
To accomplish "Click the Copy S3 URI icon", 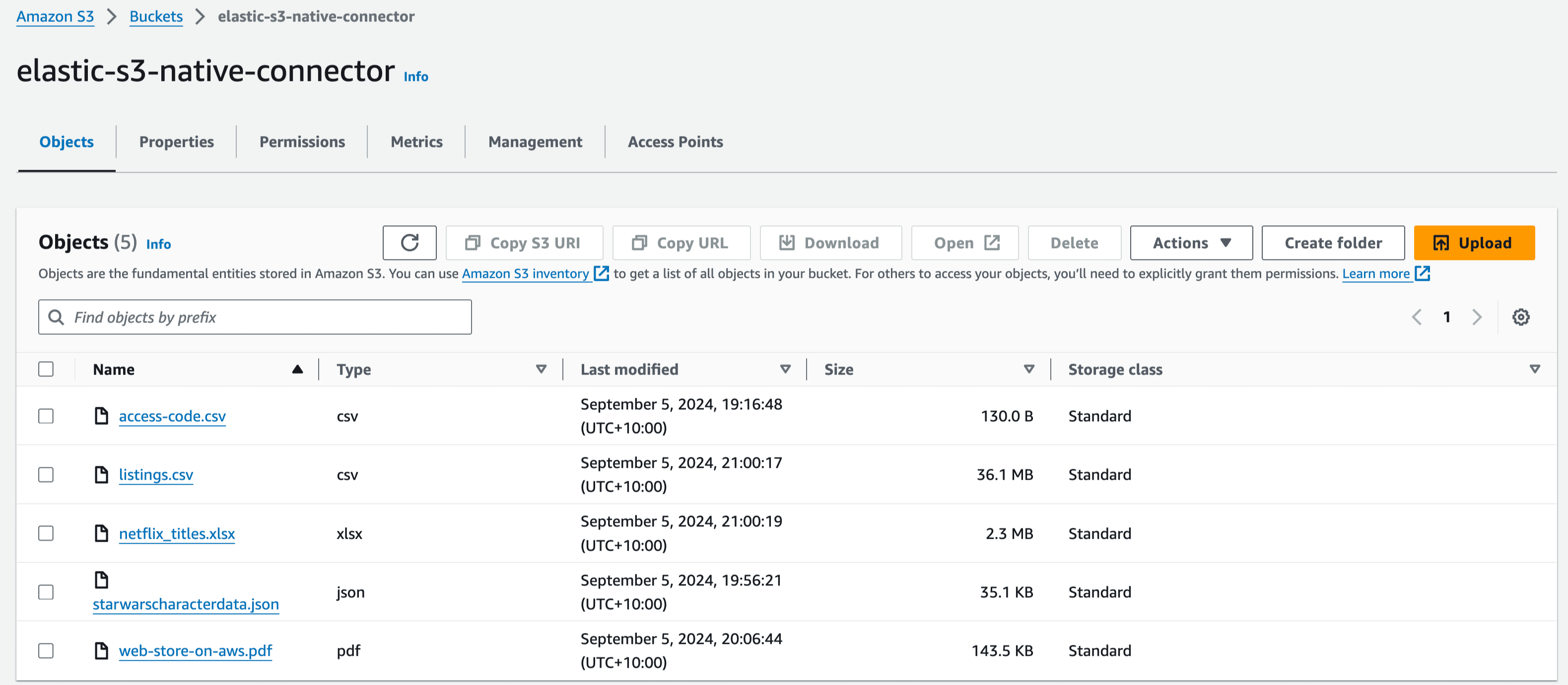I will (x=473, y=242).
